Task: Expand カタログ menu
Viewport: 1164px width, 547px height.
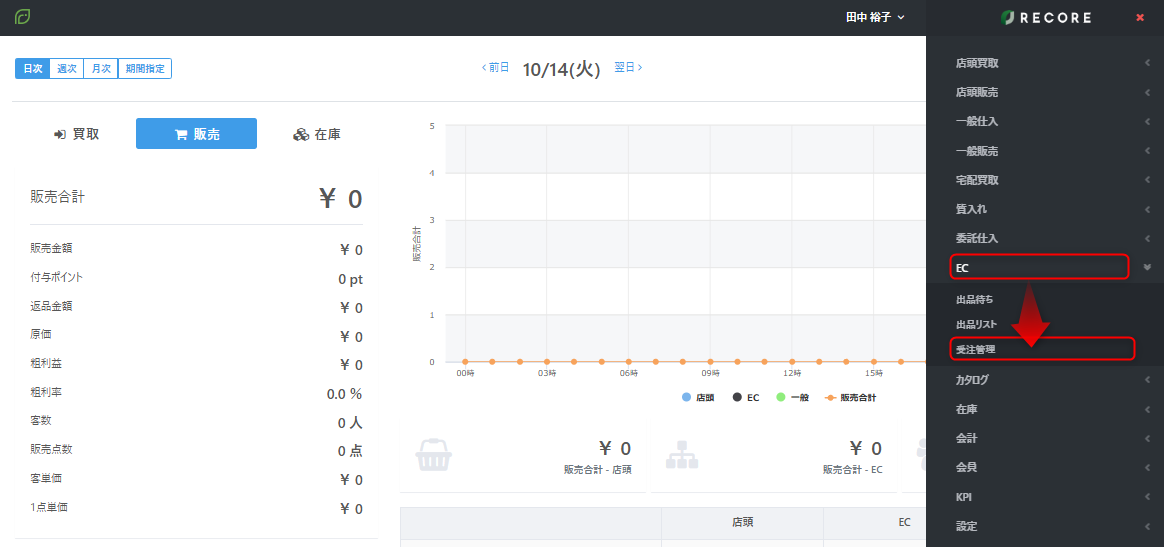Action: click(x=1045, y=380)
